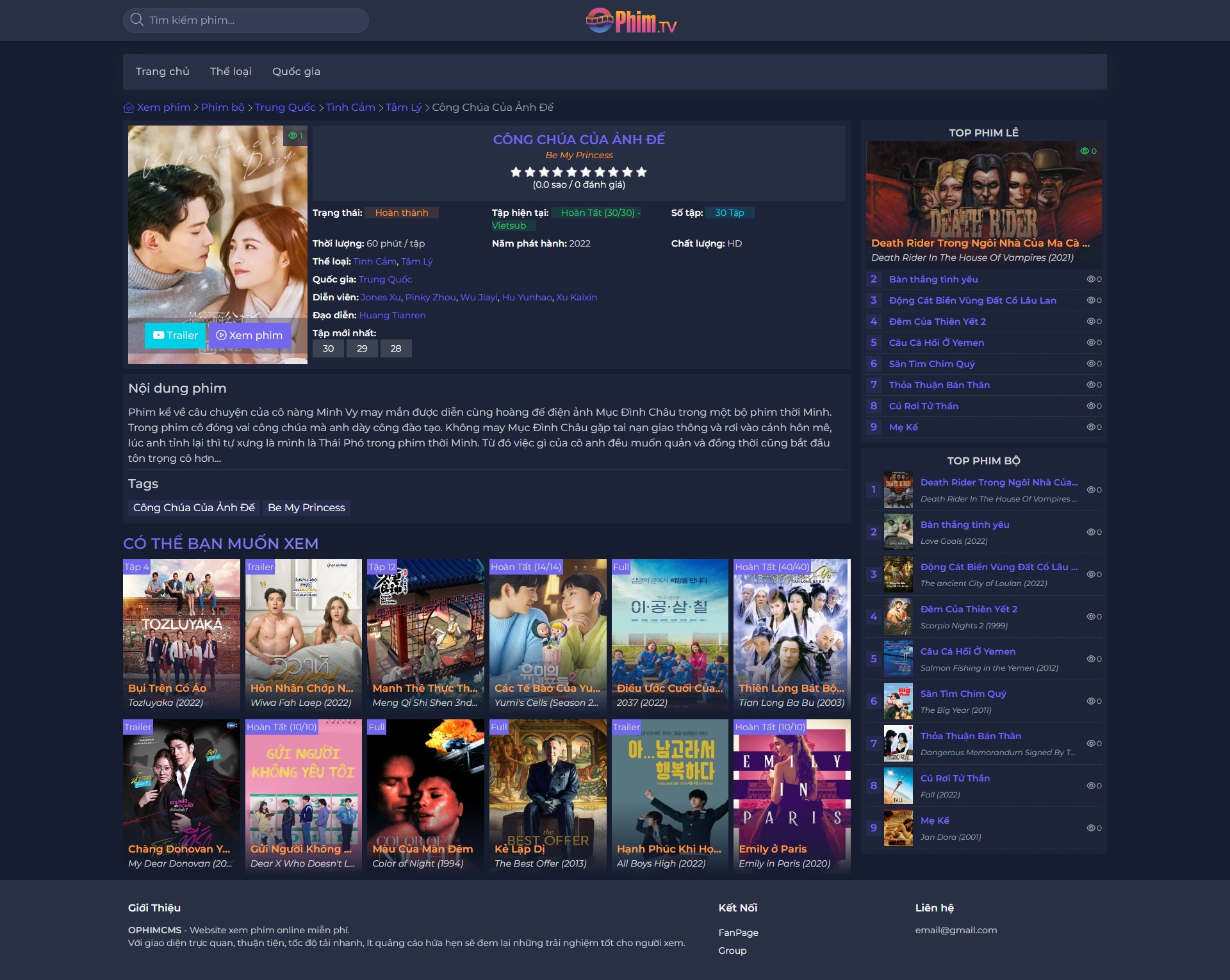
Task: Open Manh Thê Thực Thần thumbnail
Action: (425, 635)
